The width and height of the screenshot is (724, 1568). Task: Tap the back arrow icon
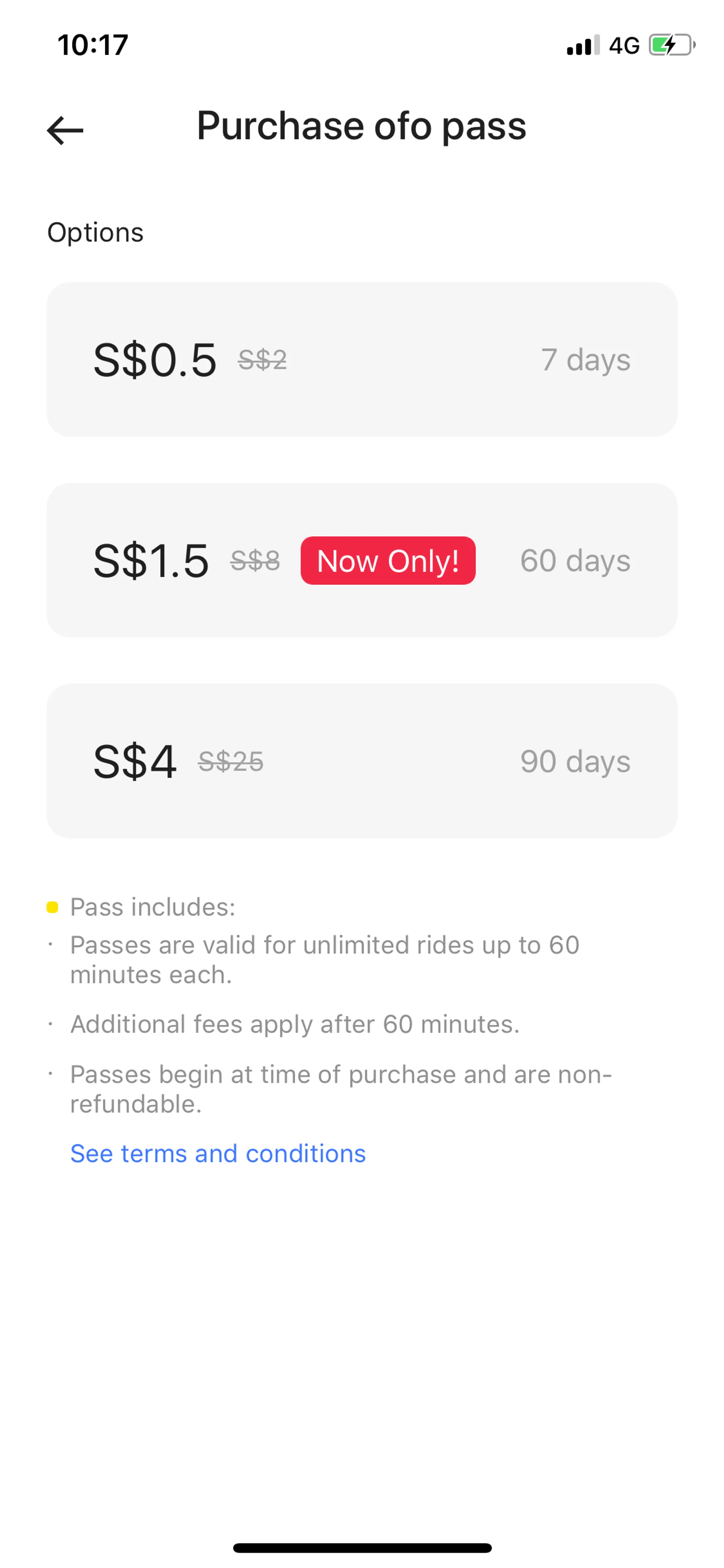(65, 130)
